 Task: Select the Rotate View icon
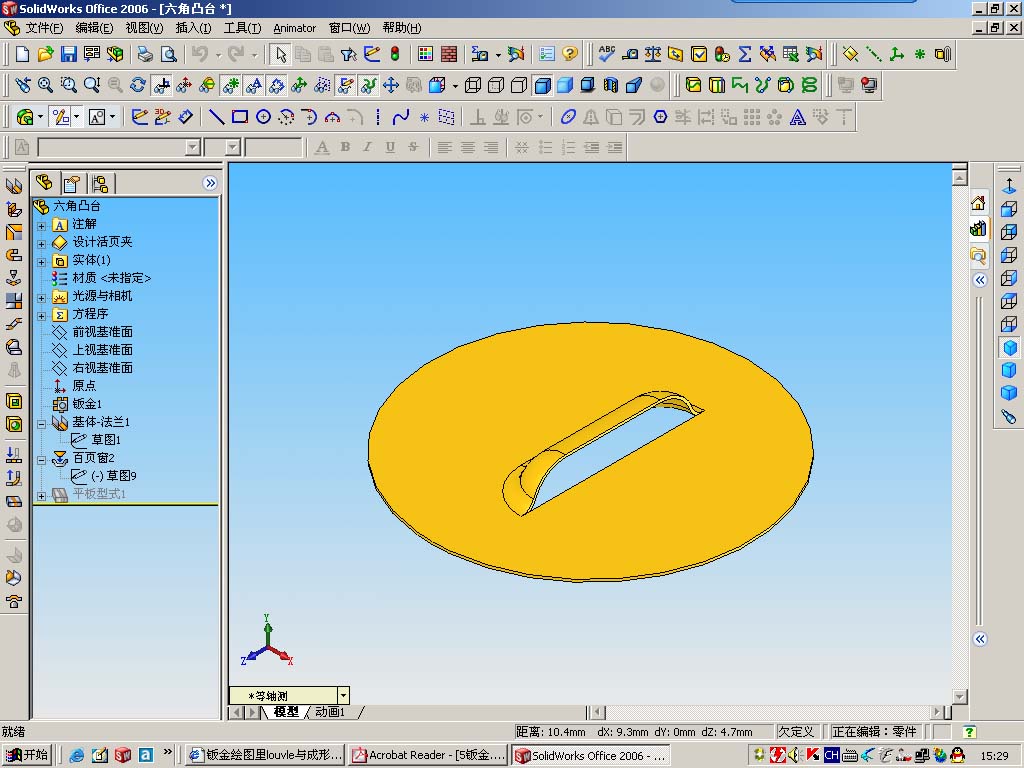138,85
